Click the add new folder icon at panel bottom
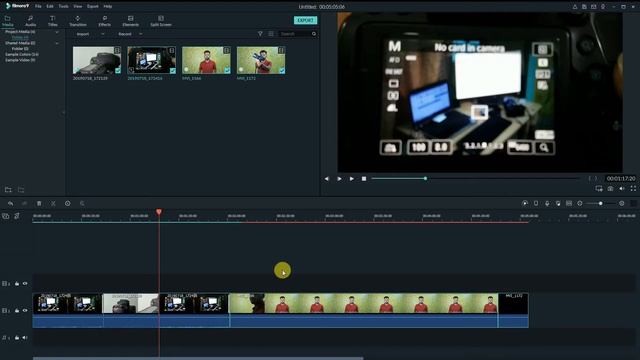 pos(8,190)
